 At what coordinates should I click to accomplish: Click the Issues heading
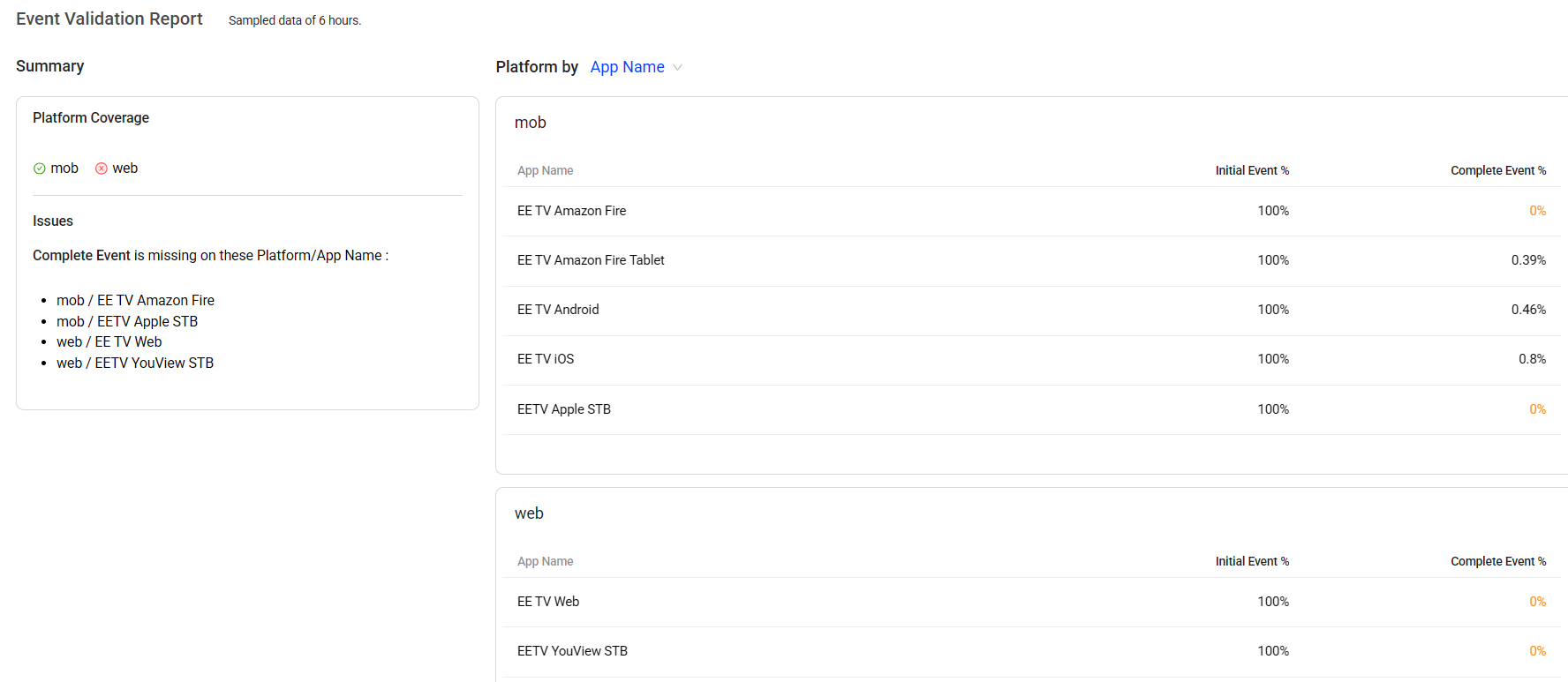point(53,221)
